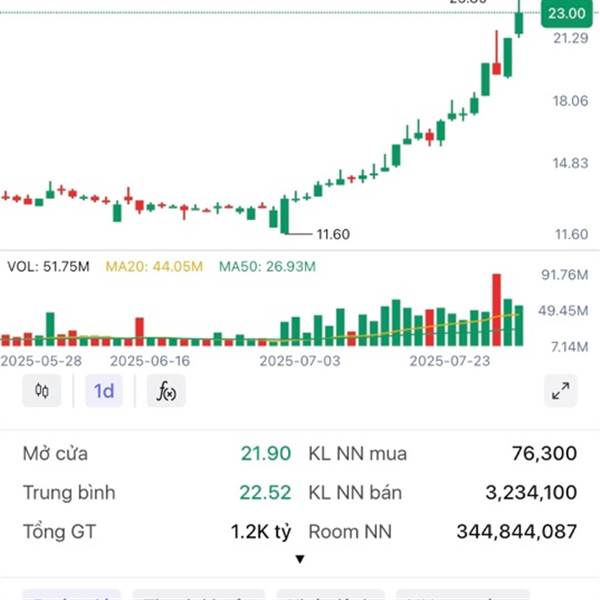Click the KL NN mua value 76,300
Image resolution: width=600 pixels, height=600 pixels.
pos(545,453)
